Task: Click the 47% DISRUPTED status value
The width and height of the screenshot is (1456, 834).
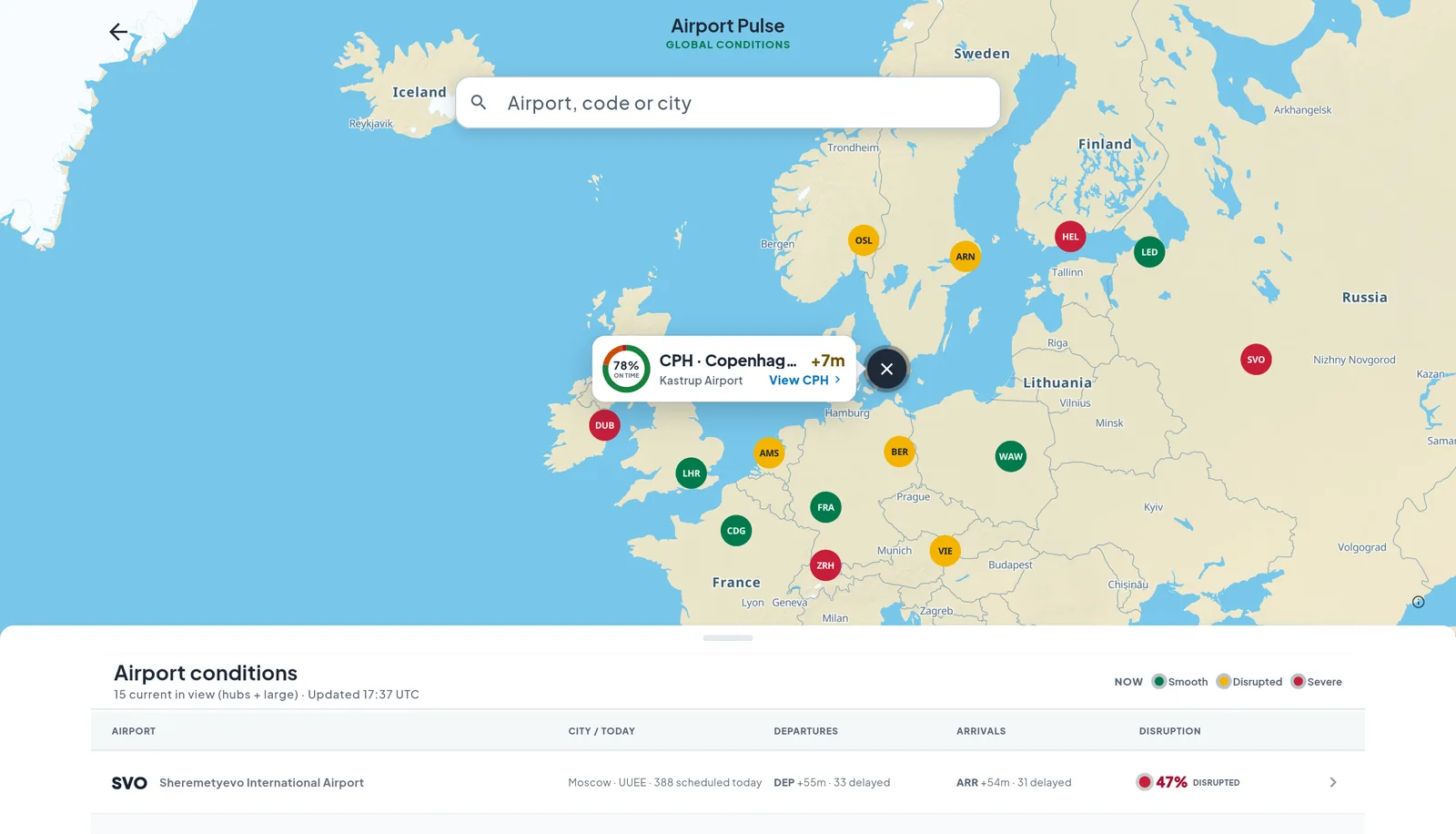Action: 1188,782
